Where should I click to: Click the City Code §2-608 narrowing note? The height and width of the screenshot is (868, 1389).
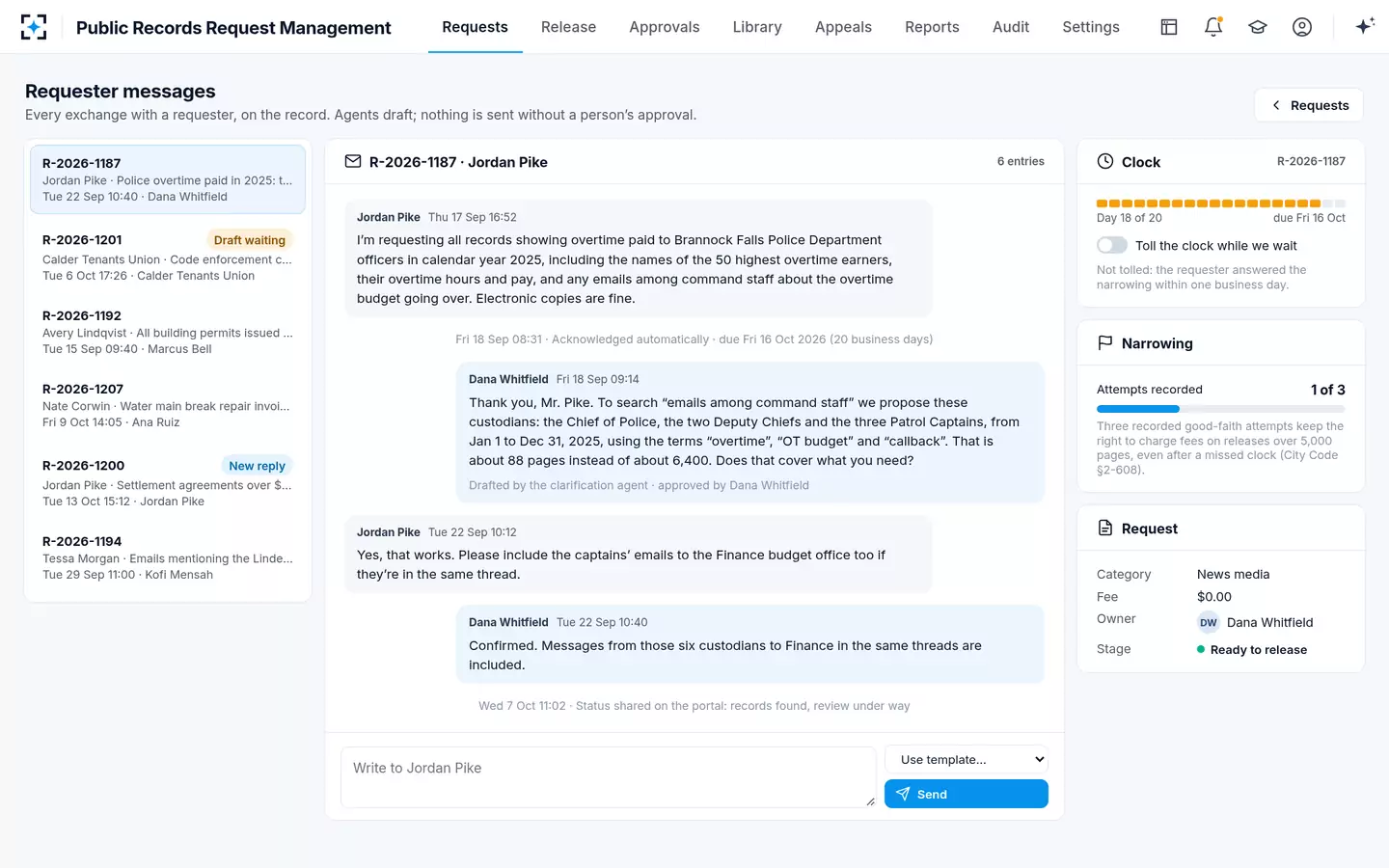[1220, 448]
